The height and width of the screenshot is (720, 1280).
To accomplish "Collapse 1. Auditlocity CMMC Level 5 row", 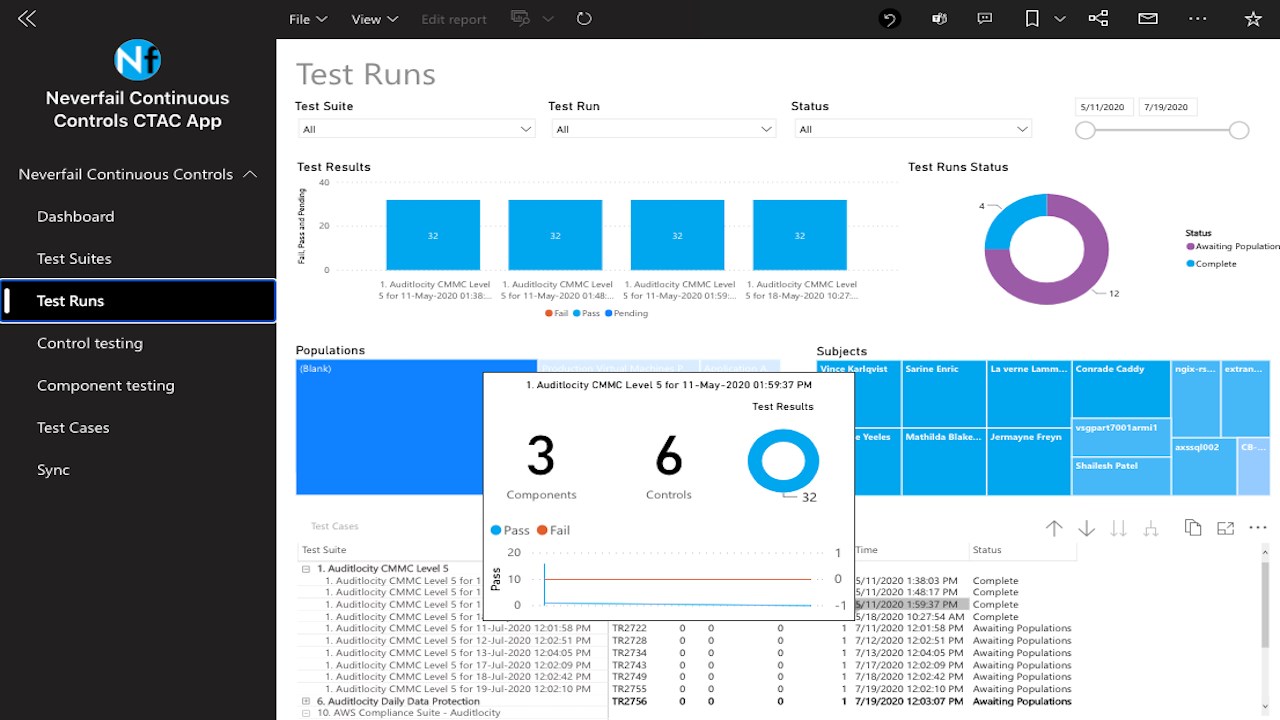I will (306, 568).
